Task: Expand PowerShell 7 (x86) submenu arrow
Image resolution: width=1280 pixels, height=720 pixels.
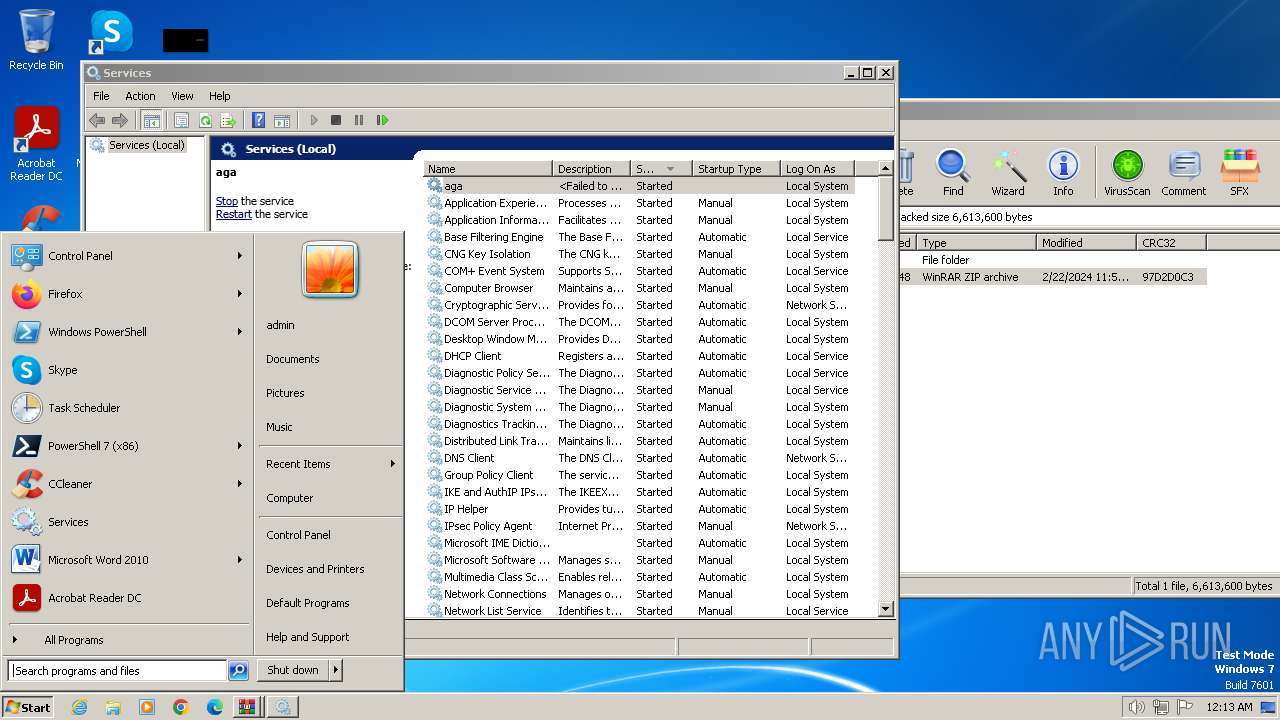Action: (x=240, y=446)
